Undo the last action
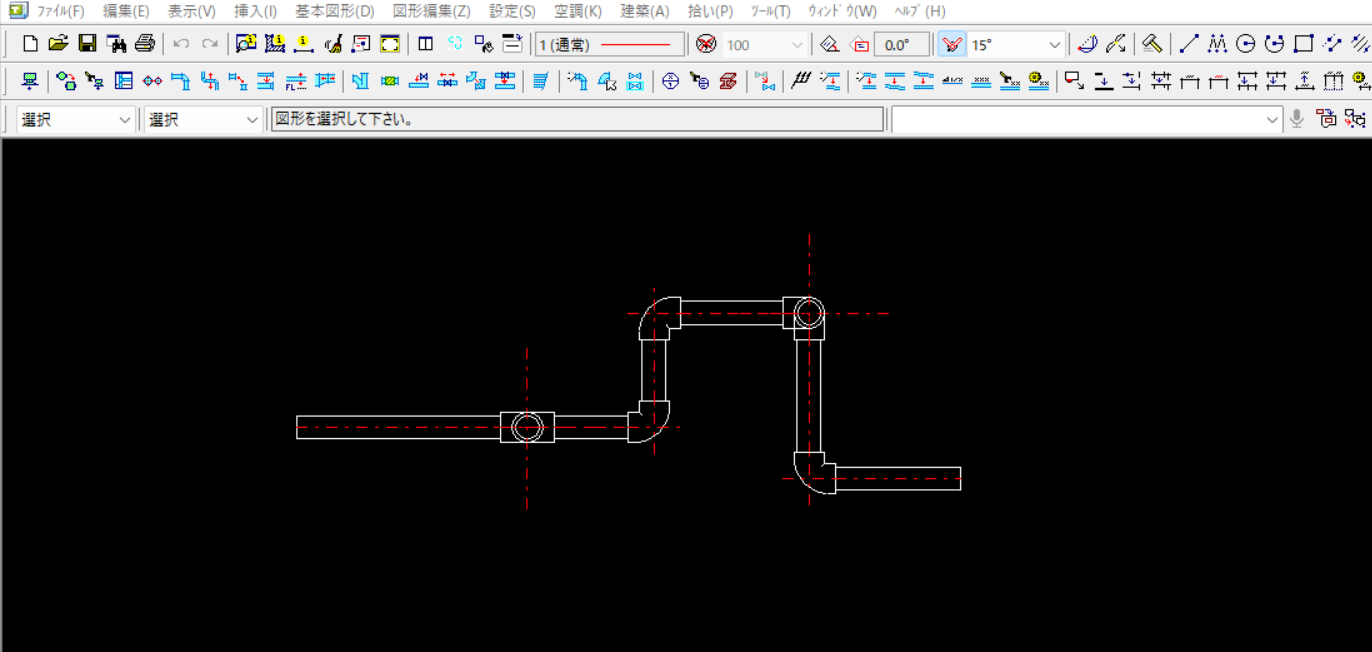 (181, 44)
